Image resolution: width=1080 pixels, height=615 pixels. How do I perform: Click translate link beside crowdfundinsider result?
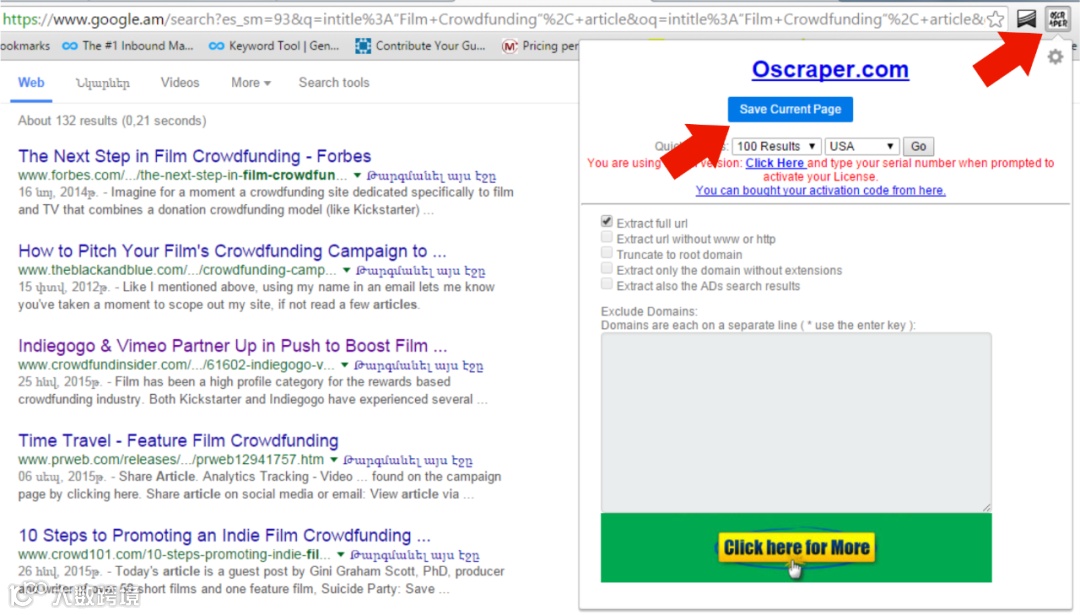tap(419, 366)
